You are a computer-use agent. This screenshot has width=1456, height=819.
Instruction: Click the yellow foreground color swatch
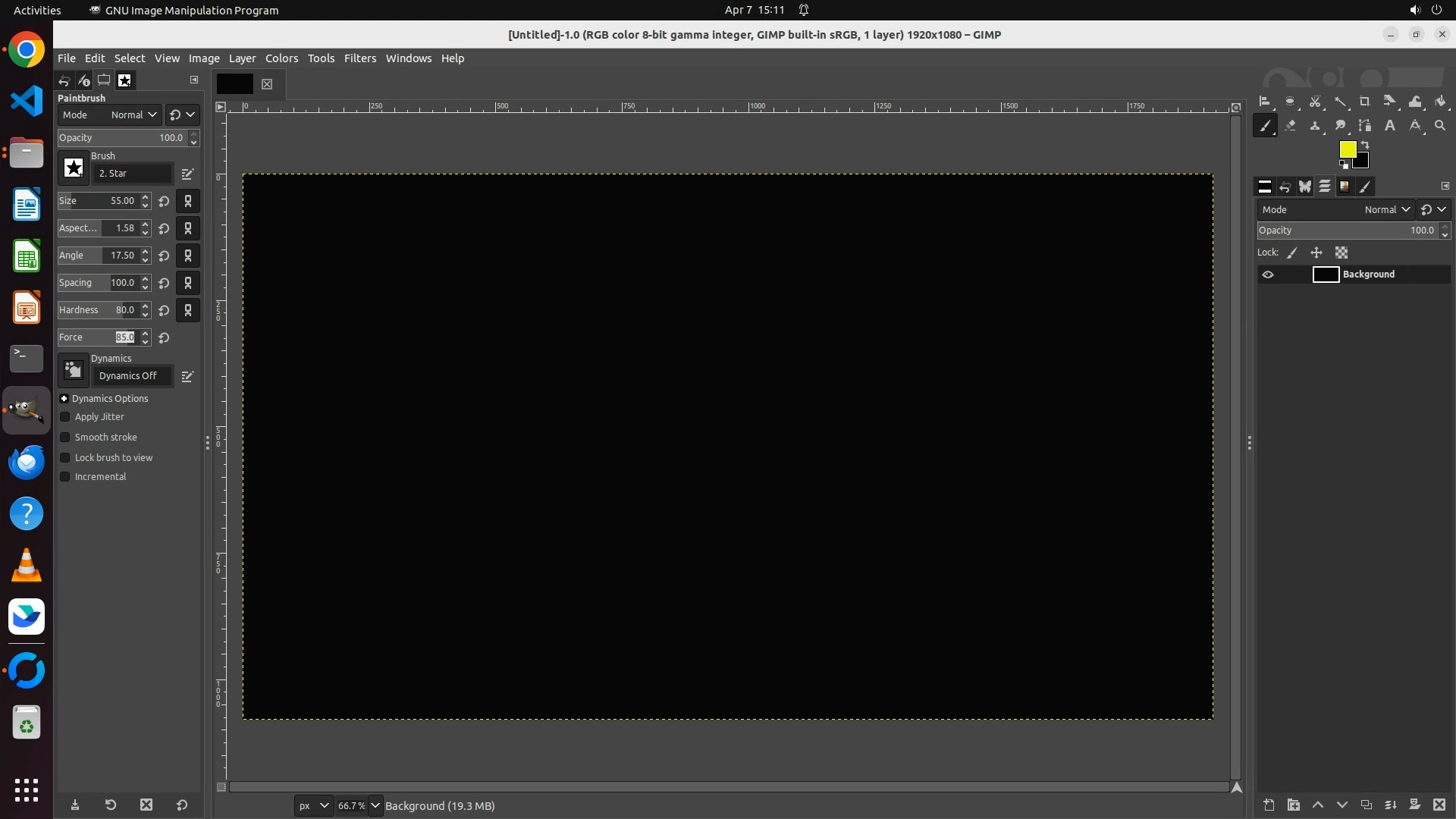[x=1347, y=149]
